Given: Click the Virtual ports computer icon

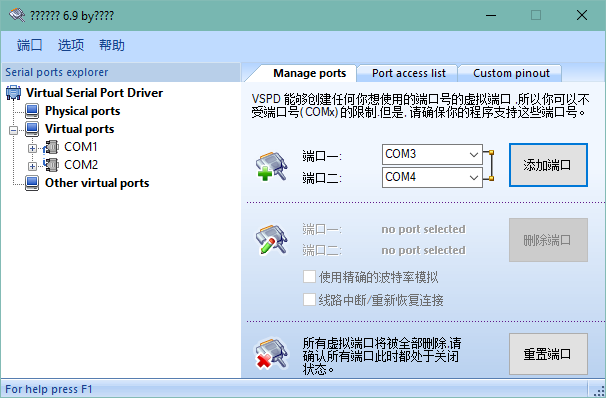Looking at the screenshot, I should point(32,129).
